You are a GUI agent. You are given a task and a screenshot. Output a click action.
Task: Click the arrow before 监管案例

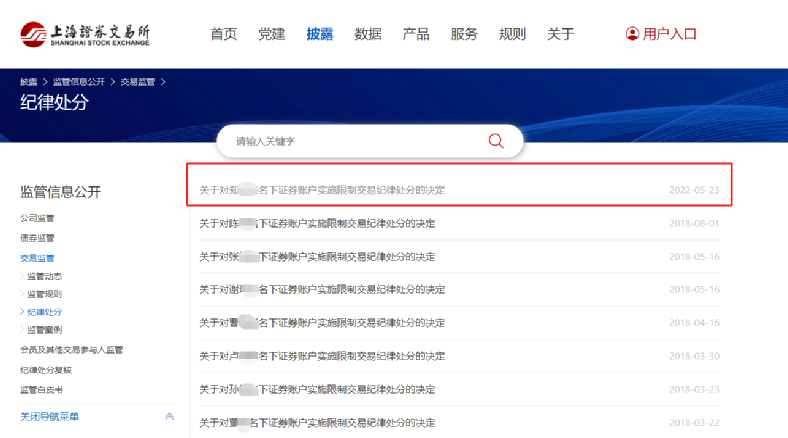pyautogui.click(x=22, y=330)
